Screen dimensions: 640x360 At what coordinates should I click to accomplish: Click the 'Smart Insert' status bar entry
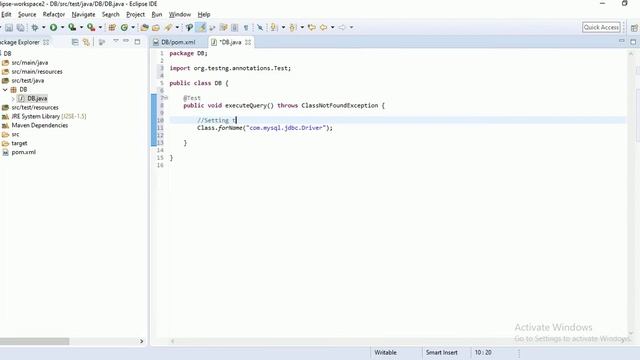442,352
